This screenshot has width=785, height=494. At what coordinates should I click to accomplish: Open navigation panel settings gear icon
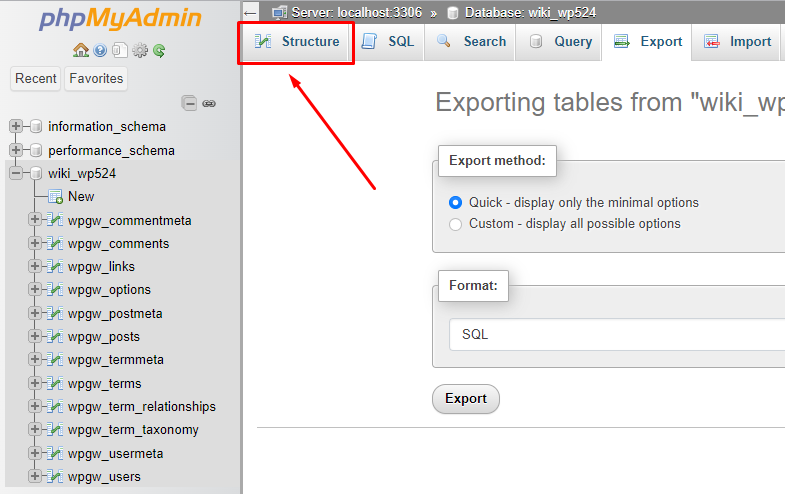140,50
